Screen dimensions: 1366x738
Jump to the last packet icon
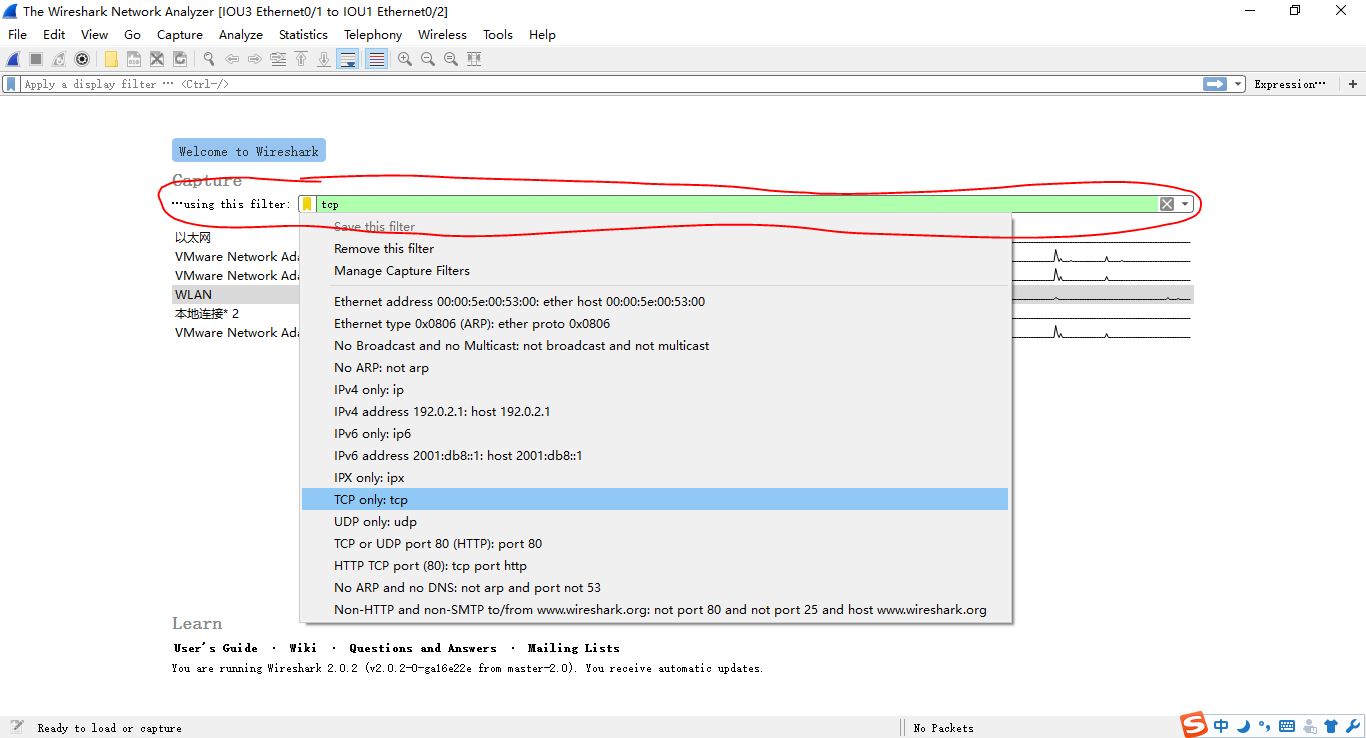(x=324, y=59)
